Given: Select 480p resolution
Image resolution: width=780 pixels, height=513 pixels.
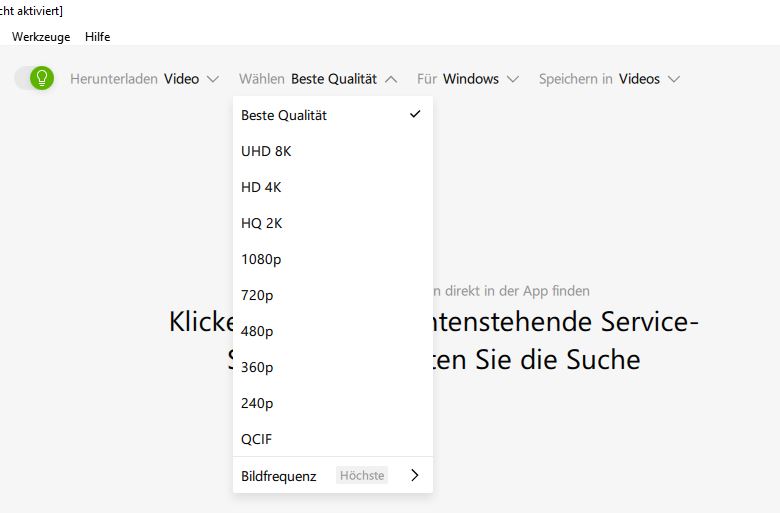Looking at the screenshot, I should [x=257, y=331].
